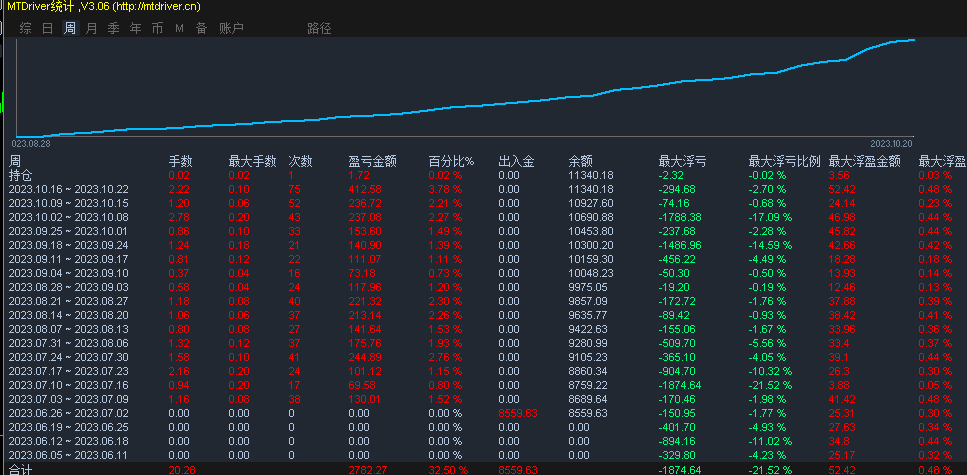
Task: Open the 备 tab
Action: pyautogui.click(x=202, y=28)
